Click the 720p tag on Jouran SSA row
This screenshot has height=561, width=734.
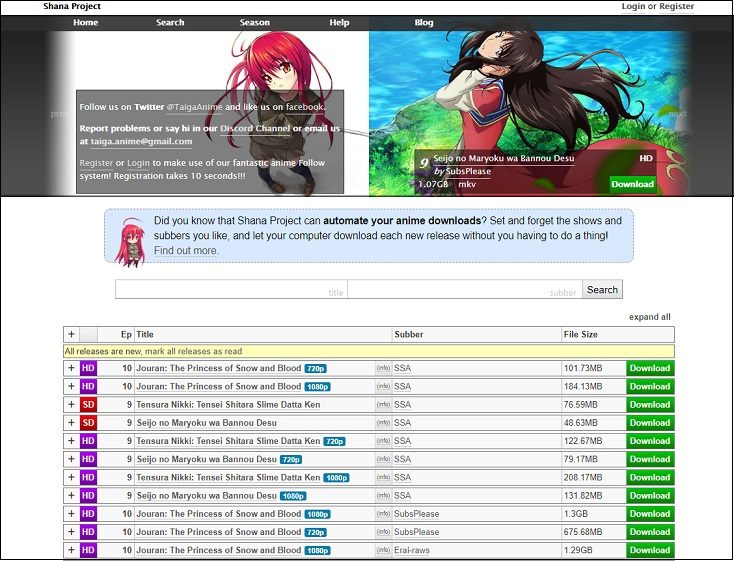point(316,369)
